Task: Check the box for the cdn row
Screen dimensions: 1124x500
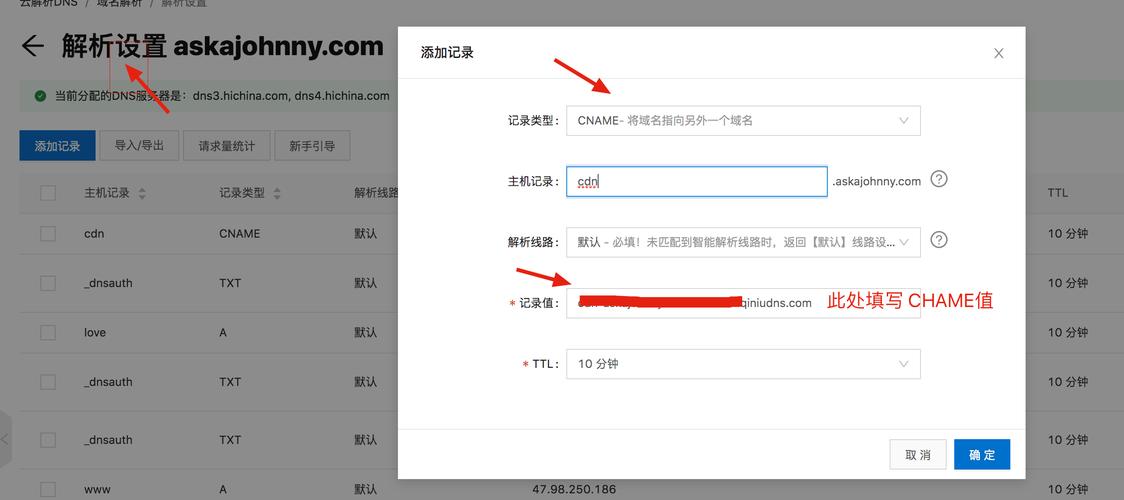Action: [48, 233]
